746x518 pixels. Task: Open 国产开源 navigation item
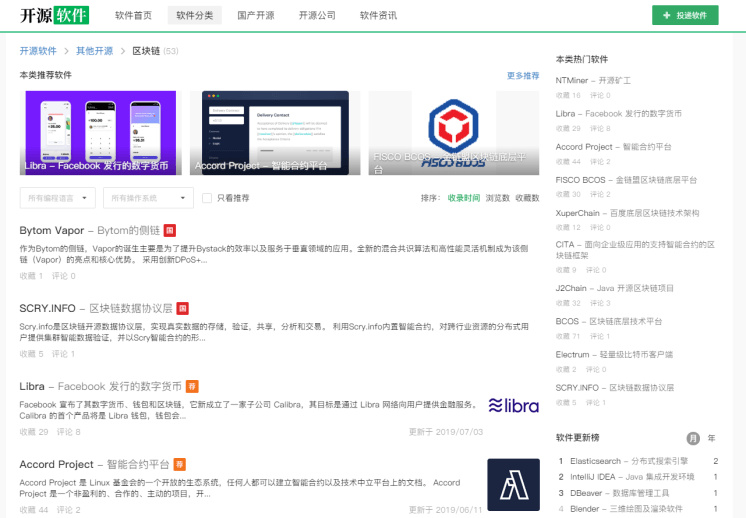(256, 15)
